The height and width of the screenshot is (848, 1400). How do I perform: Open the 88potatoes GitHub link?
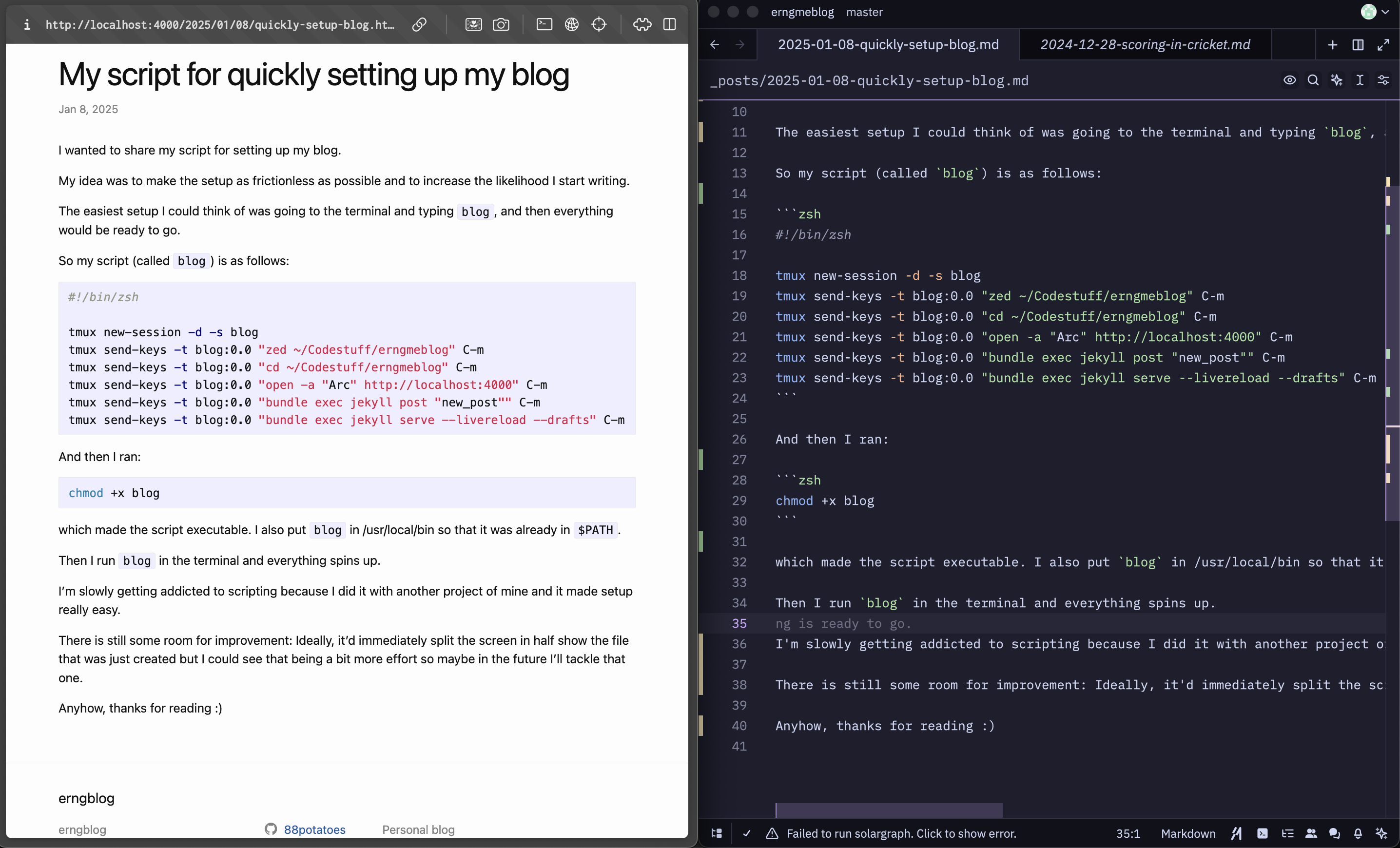point(314,829)
